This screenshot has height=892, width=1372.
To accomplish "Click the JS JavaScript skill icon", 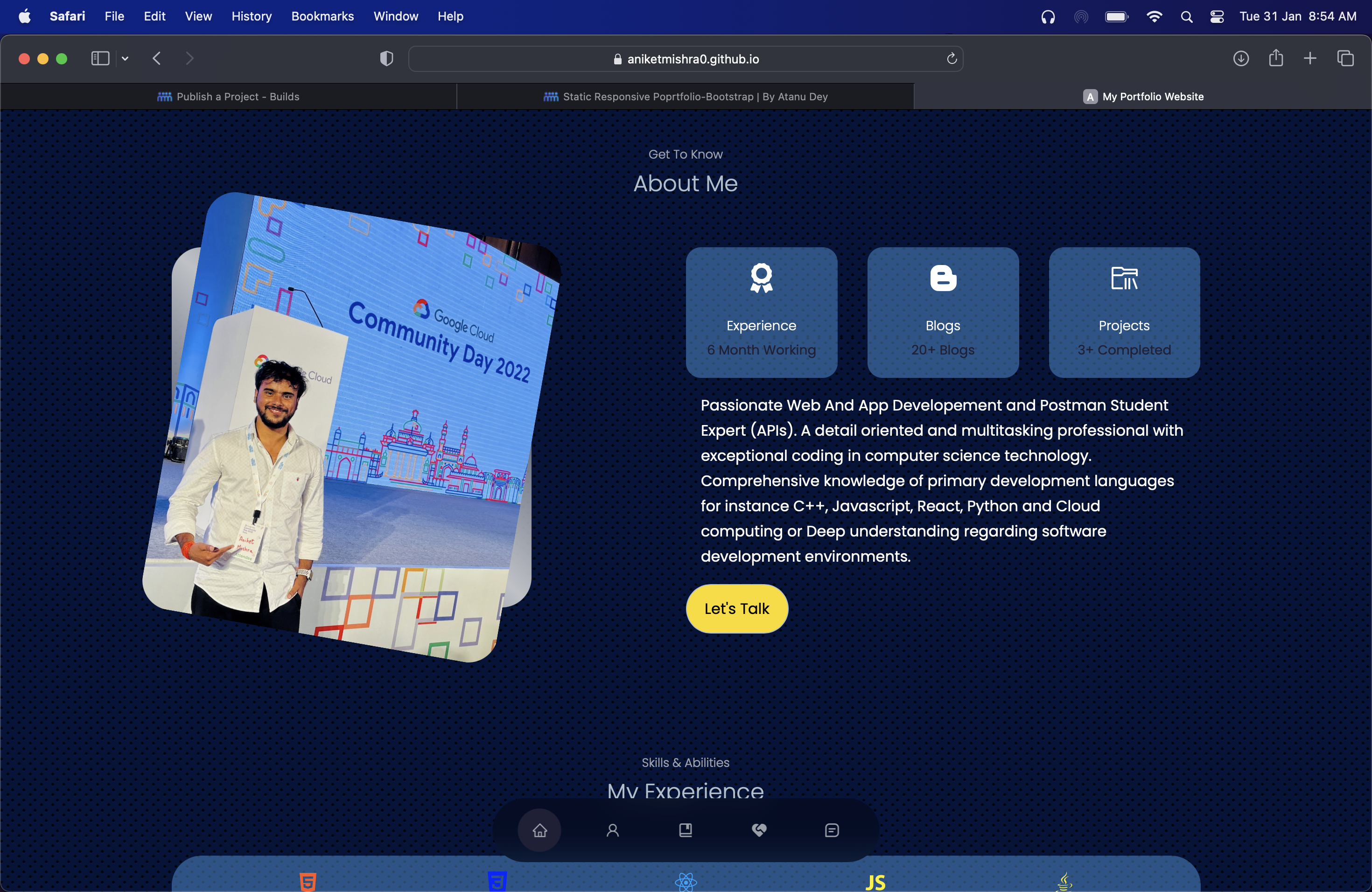I will (x=875, y=882).
